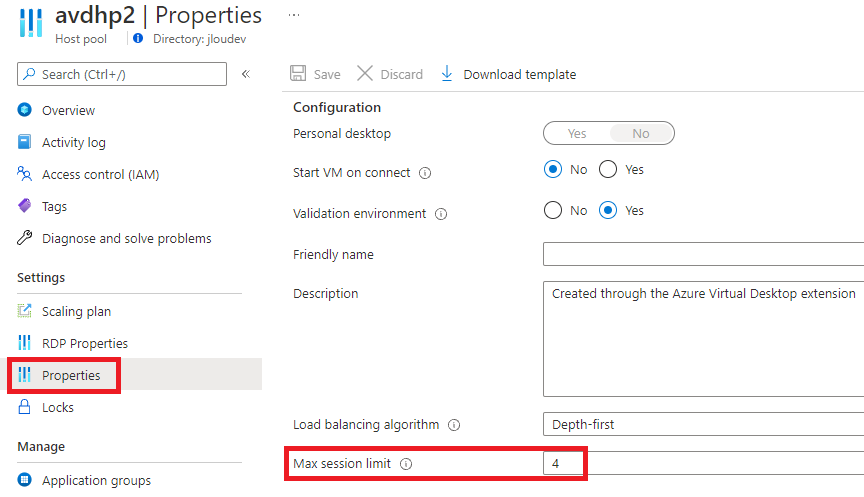
Task: Select Yes for Start VM on connect
Action: 608,169
